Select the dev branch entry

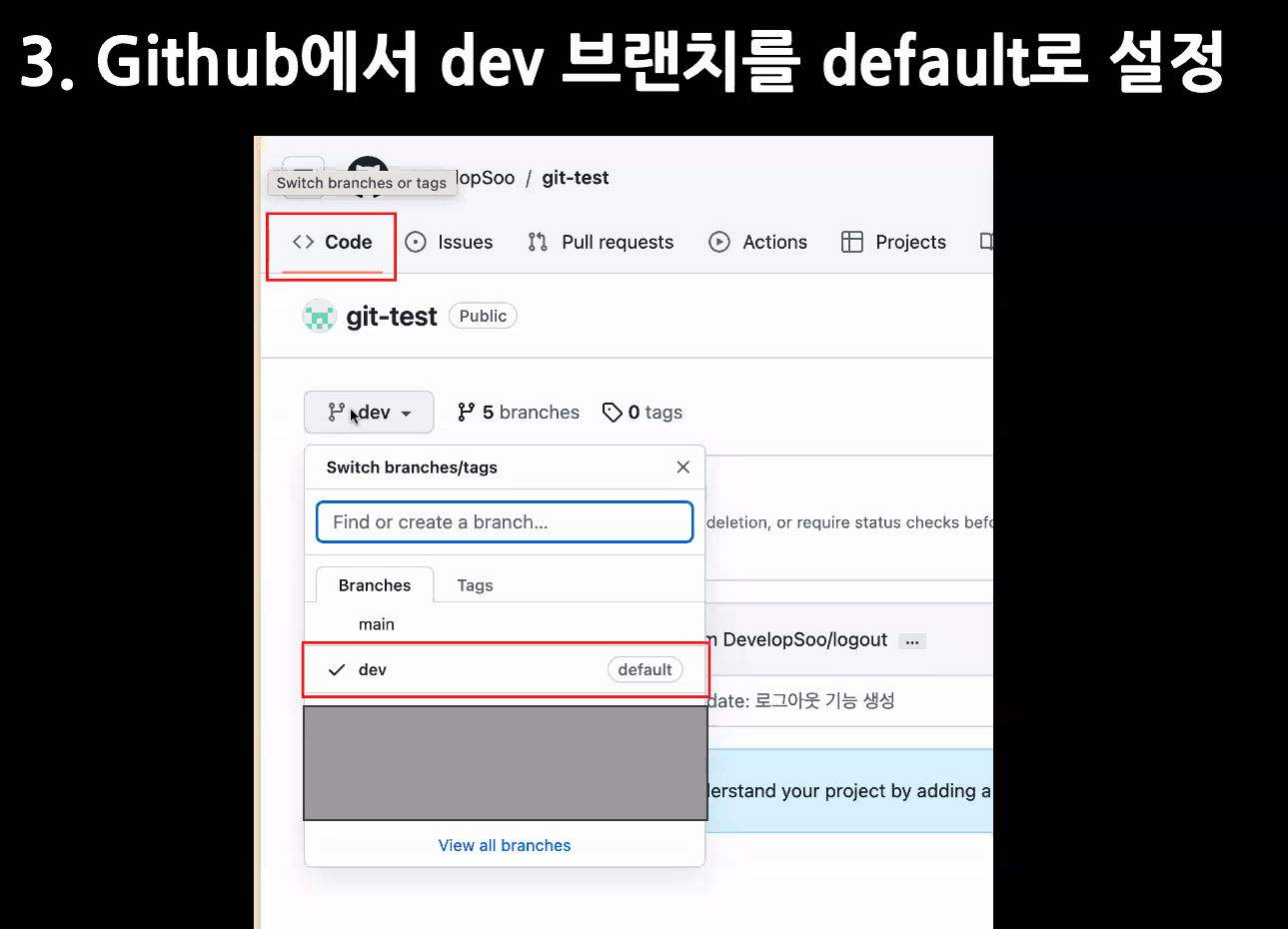[x=505, y=670]
